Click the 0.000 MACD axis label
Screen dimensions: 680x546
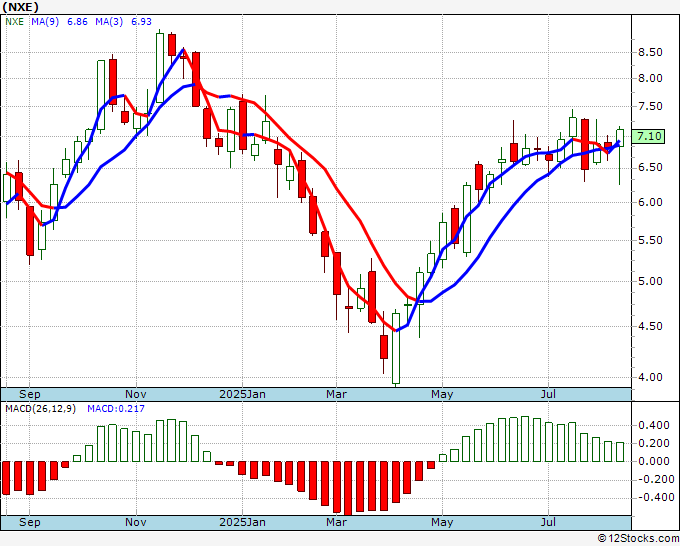point(654,461)
